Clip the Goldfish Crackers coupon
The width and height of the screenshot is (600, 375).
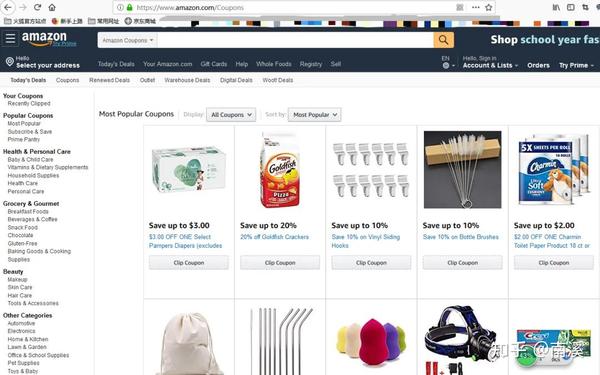point(280,262)
